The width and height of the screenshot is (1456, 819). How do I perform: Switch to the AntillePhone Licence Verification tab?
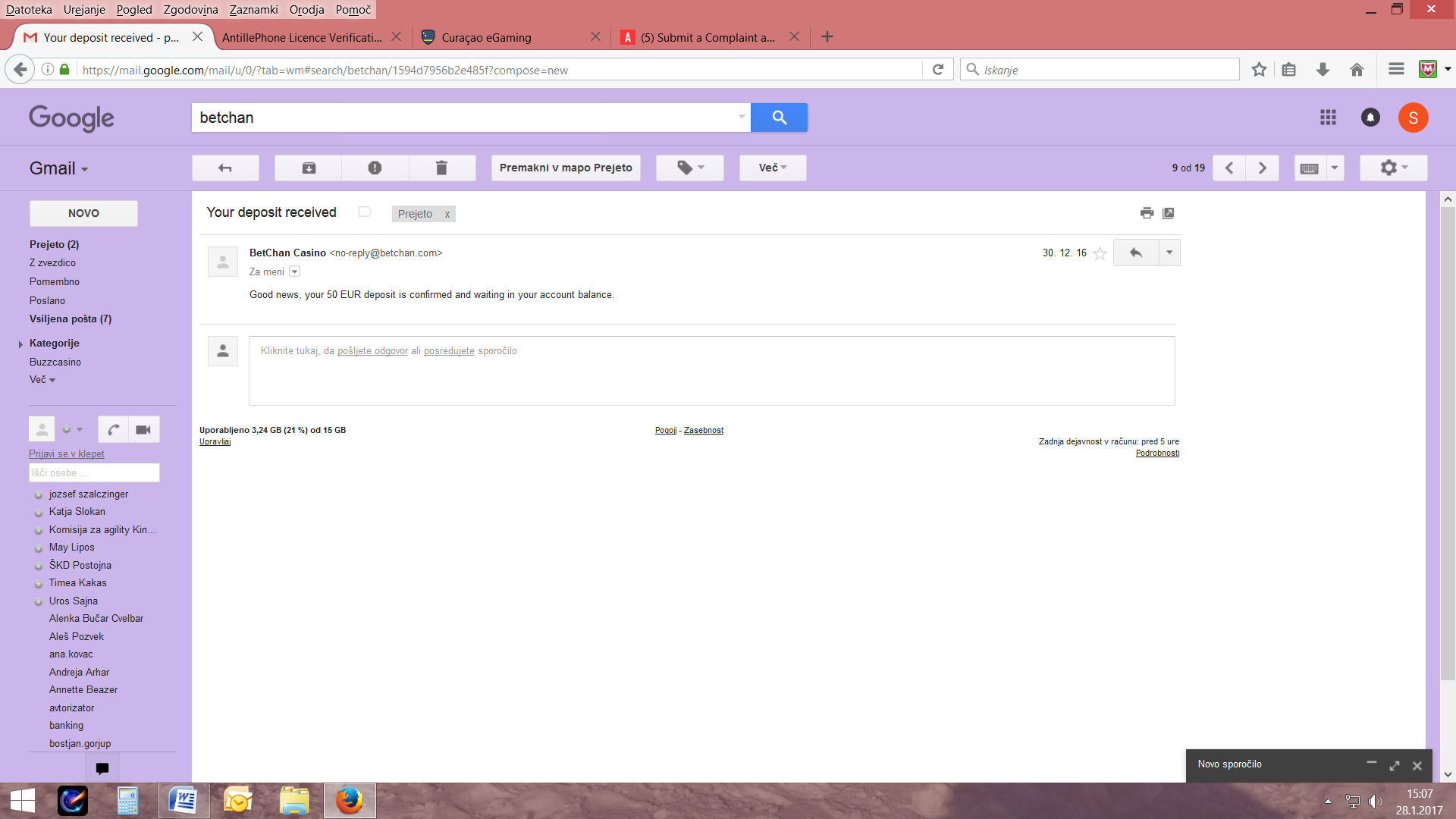pyautogui.click(x=302, y=37)
